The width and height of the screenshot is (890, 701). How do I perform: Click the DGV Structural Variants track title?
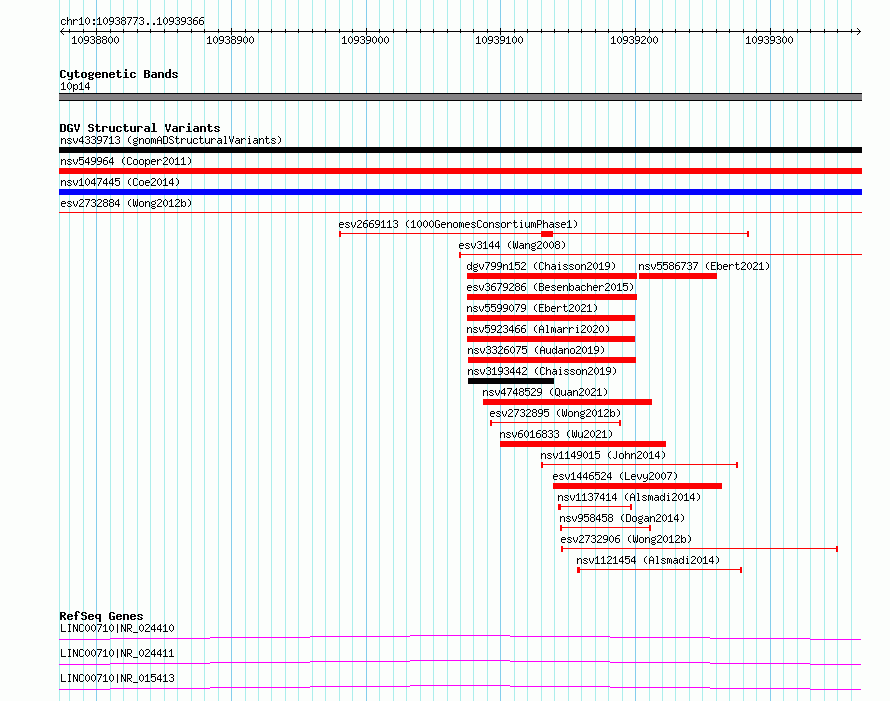[140, 128]
